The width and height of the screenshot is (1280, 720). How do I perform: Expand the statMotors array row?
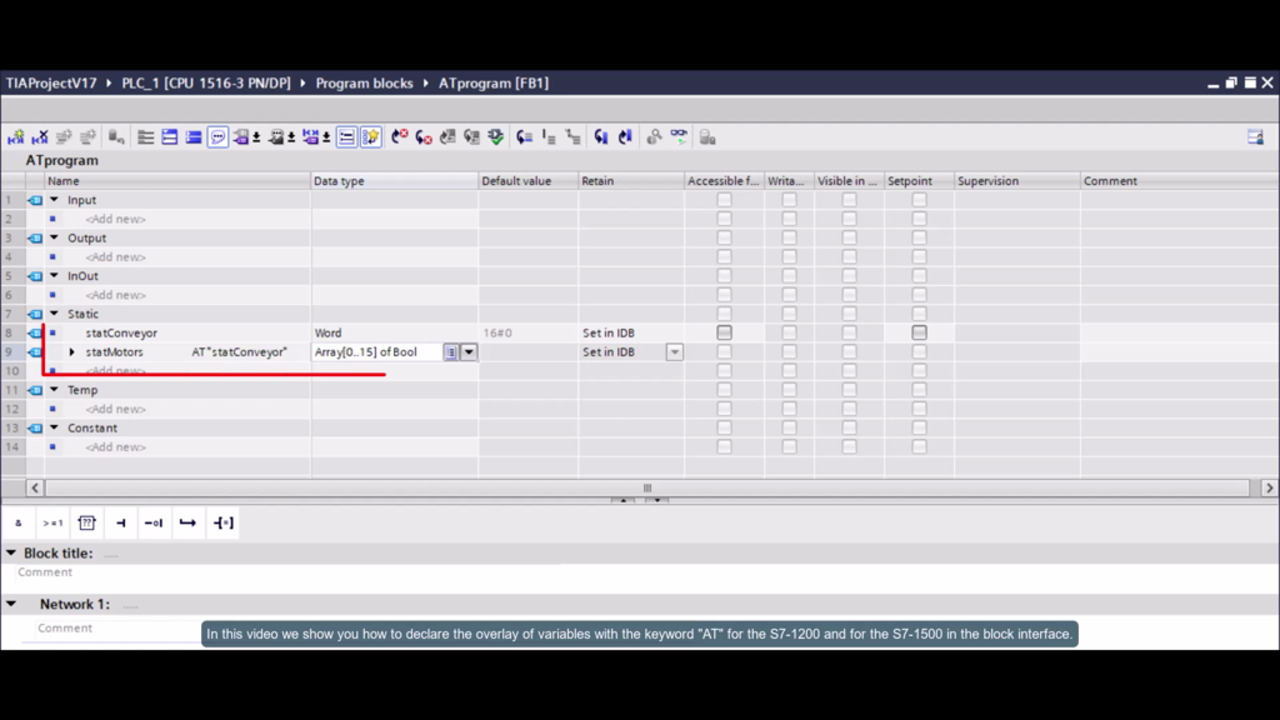tap(72, 352)
